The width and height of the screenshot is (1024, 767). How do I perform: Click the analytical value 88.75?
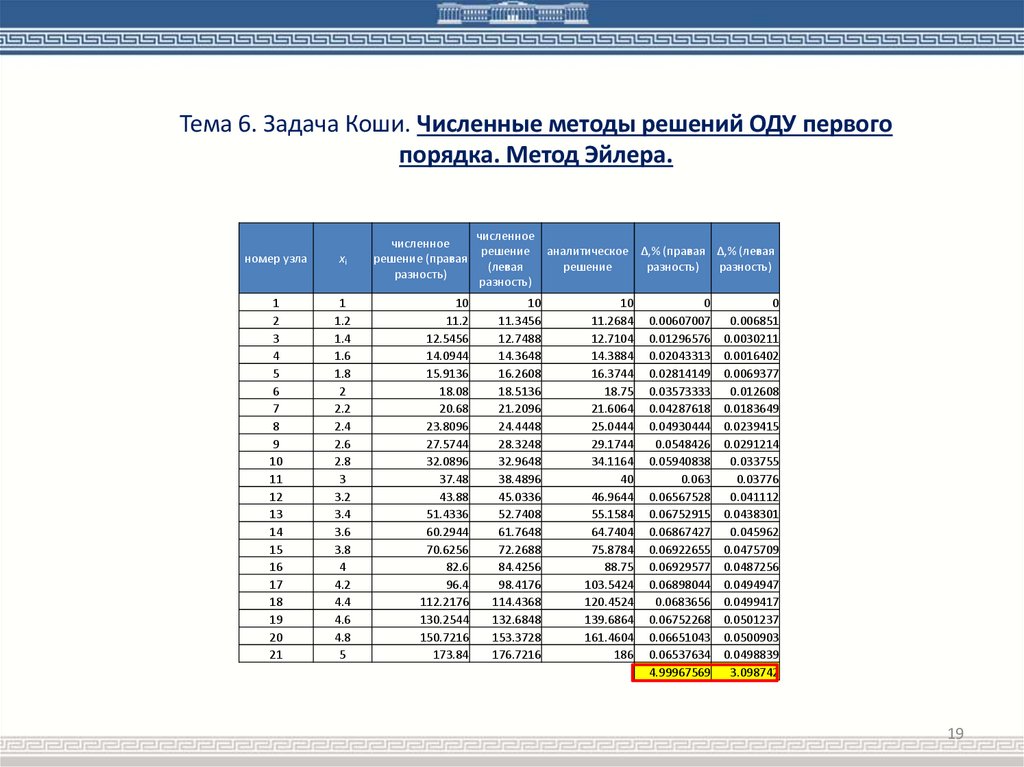[x=588, y=567]
